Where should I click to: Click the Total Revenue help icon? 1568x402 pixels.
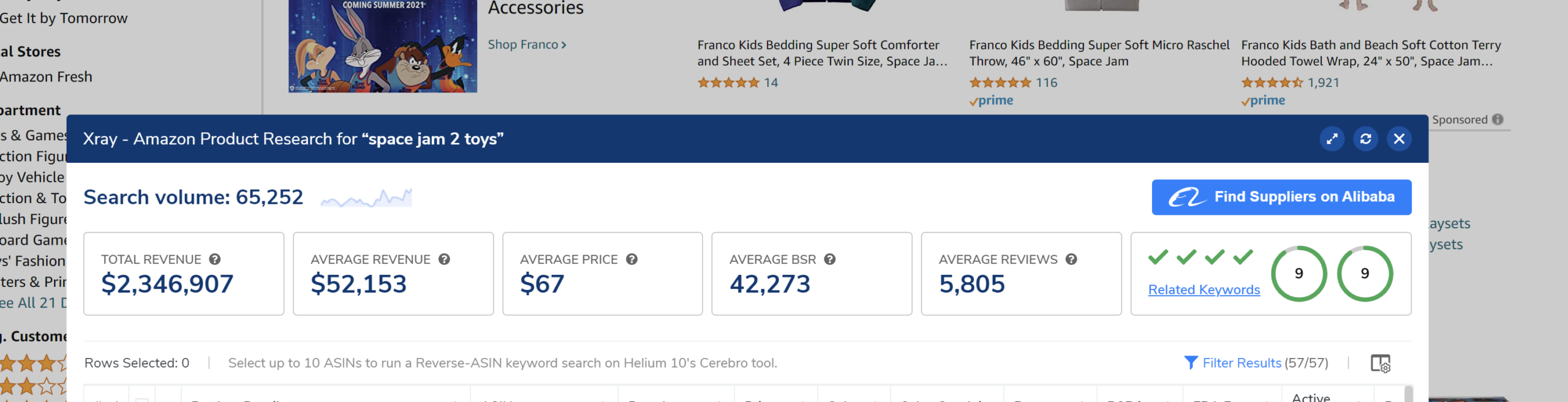214,259
